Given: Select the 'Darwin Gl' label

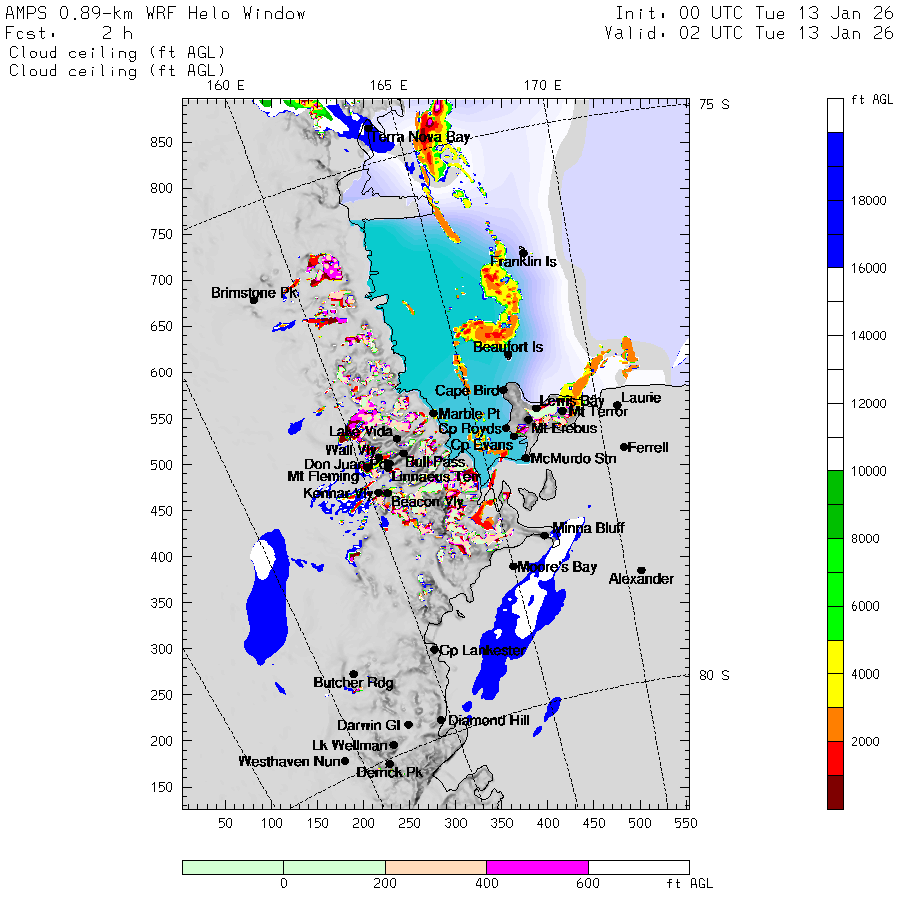Looking at the screenshot, I should click(368, 726).
